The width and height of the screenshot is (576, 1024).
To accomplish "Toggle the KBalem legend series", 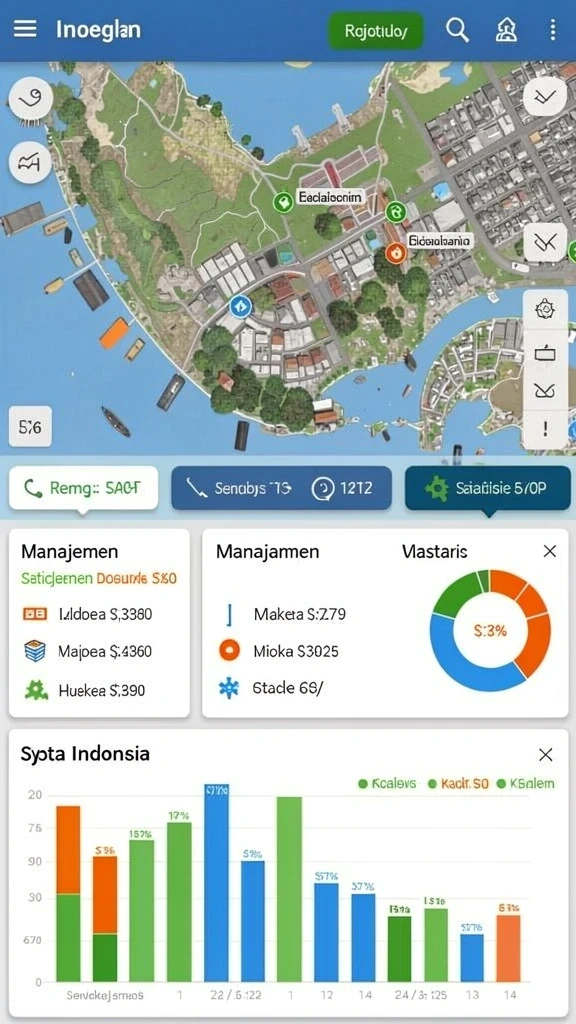I will tap(526, 784).
